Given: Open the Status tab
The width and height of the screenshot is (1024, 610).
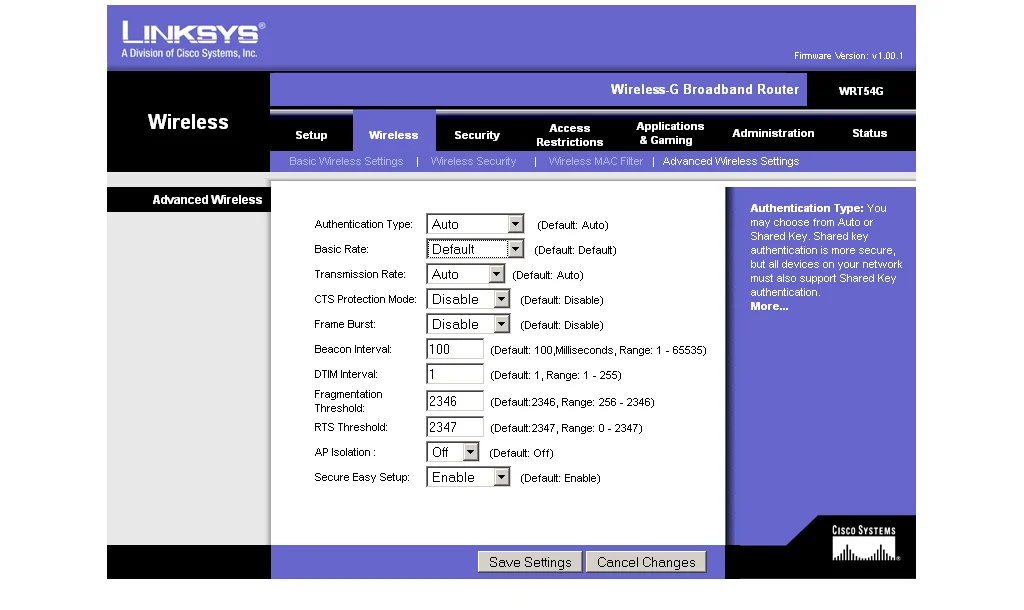Looking at the screenshot, I should (x=869, y=134).
